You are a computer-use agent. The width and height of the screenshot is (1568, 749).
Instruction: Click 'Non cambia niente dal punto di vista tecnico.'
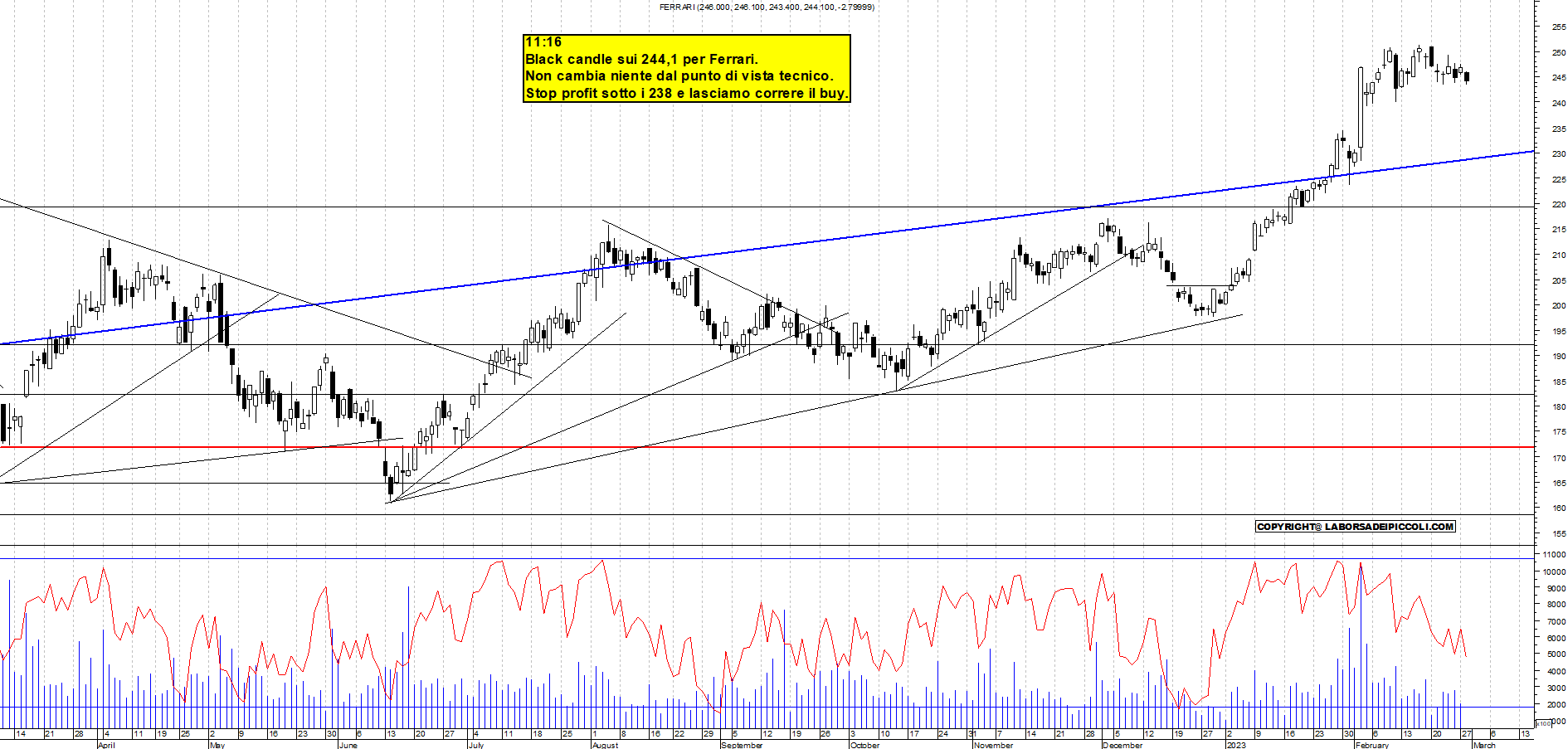[x=679, y=76]
